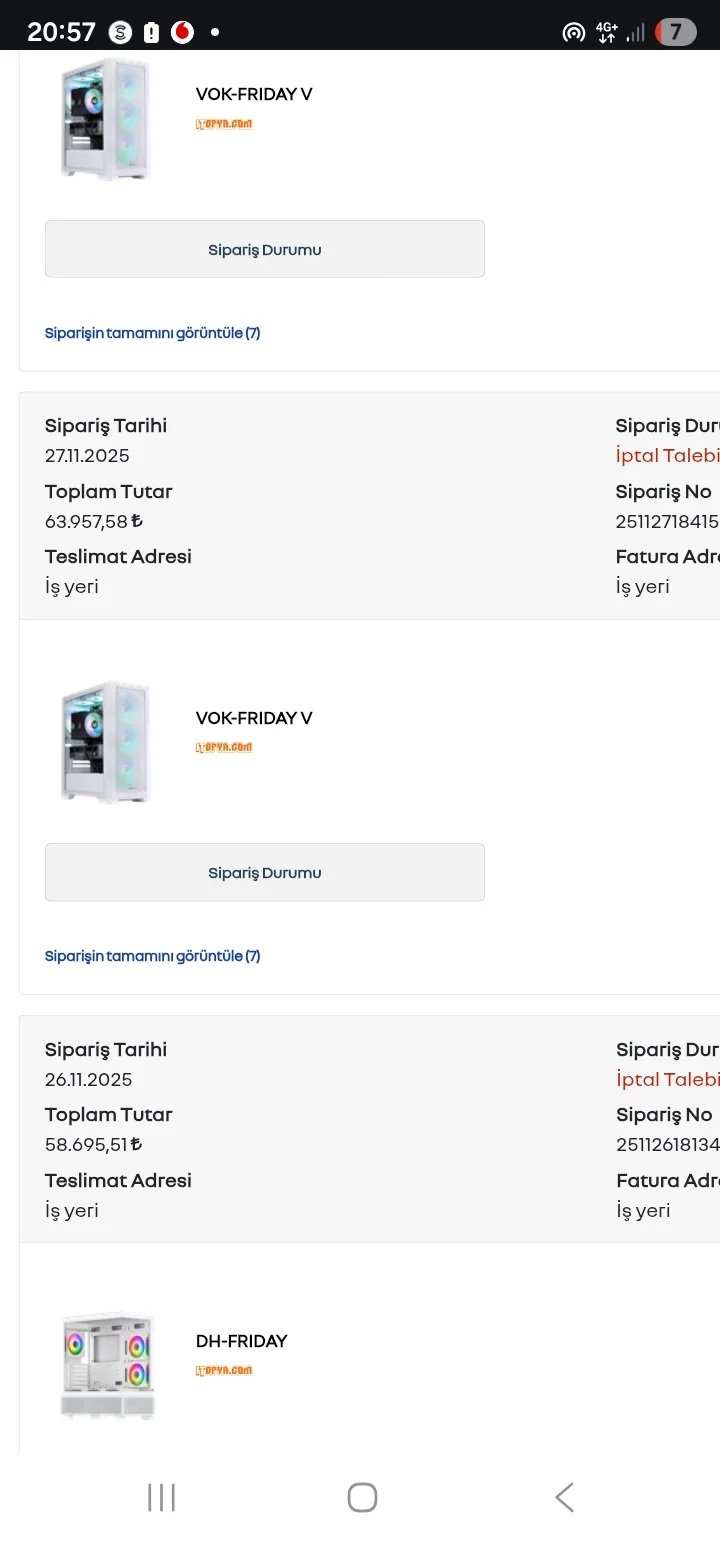Tap İptal Talebi status of 27.11.2025 order
The height and width of the screenshot is (1544, 720).
coord(667,455)
